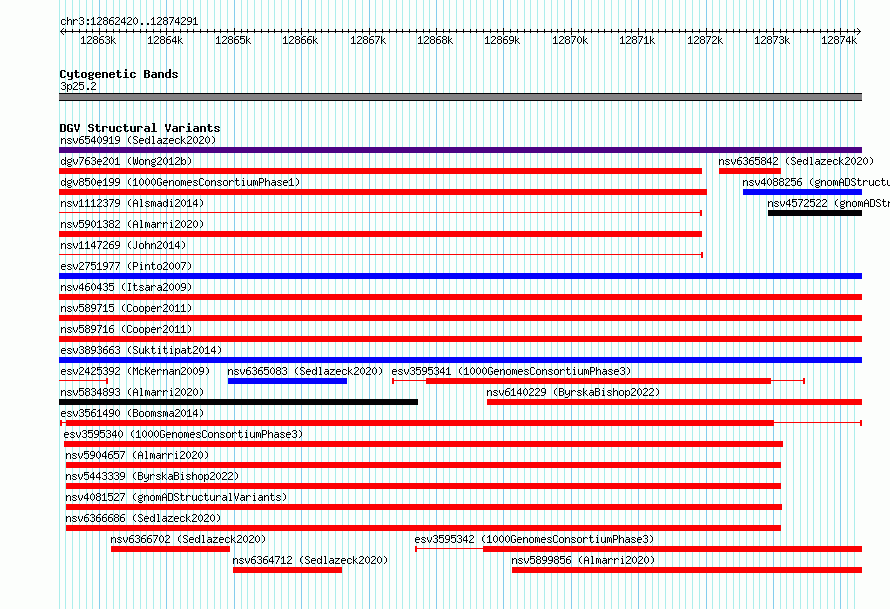The image size is (890, 609).
Task: Click the red bar under nsv6364712
Action: pos(287,570)
